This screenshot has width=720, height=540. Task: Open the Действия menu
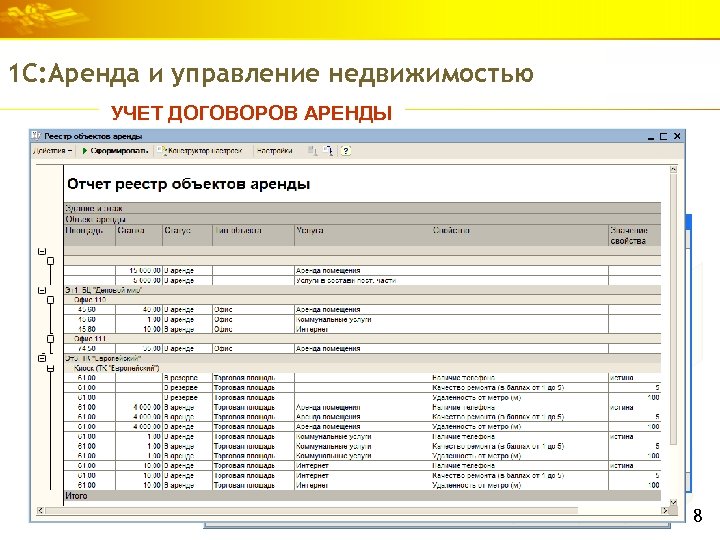53,151
